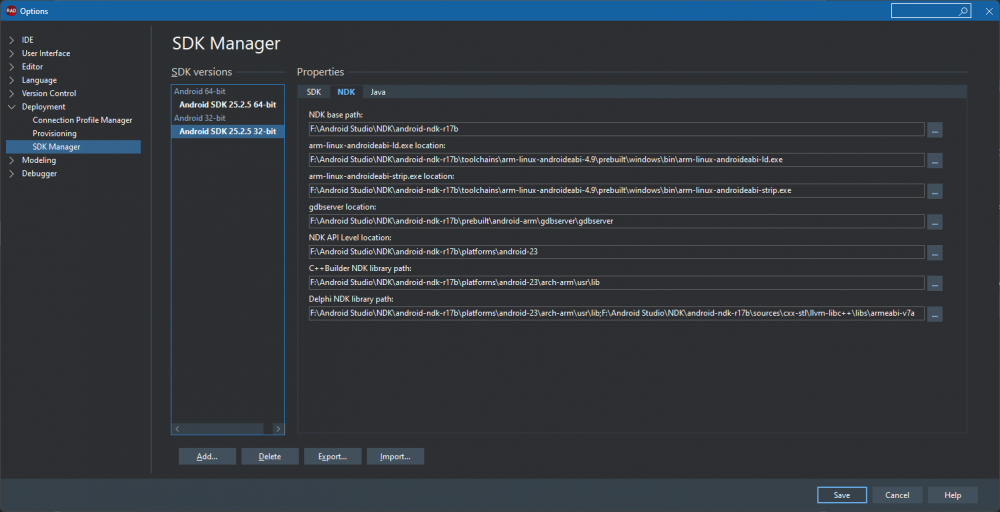Click the Android 64-bit group header
Screen dimensions: 1000x512
pyautogui.click(x=200, y=92)
